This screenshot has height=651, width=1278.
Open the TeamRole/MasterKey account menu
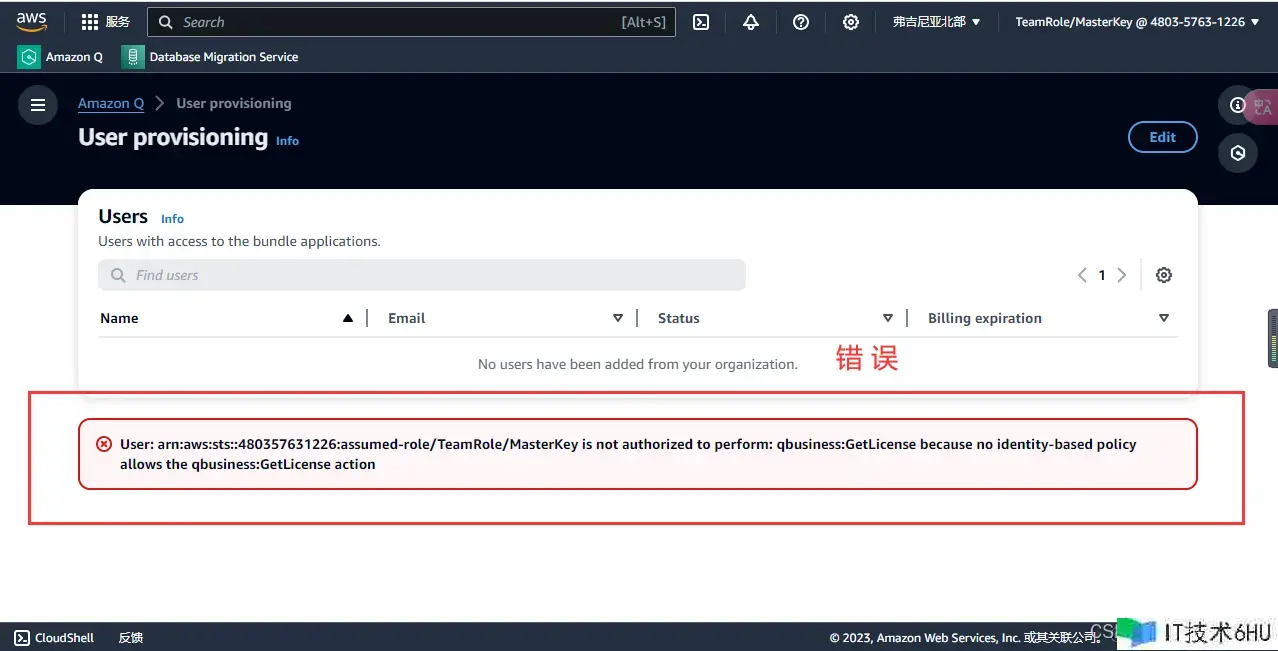[1138, 22]
